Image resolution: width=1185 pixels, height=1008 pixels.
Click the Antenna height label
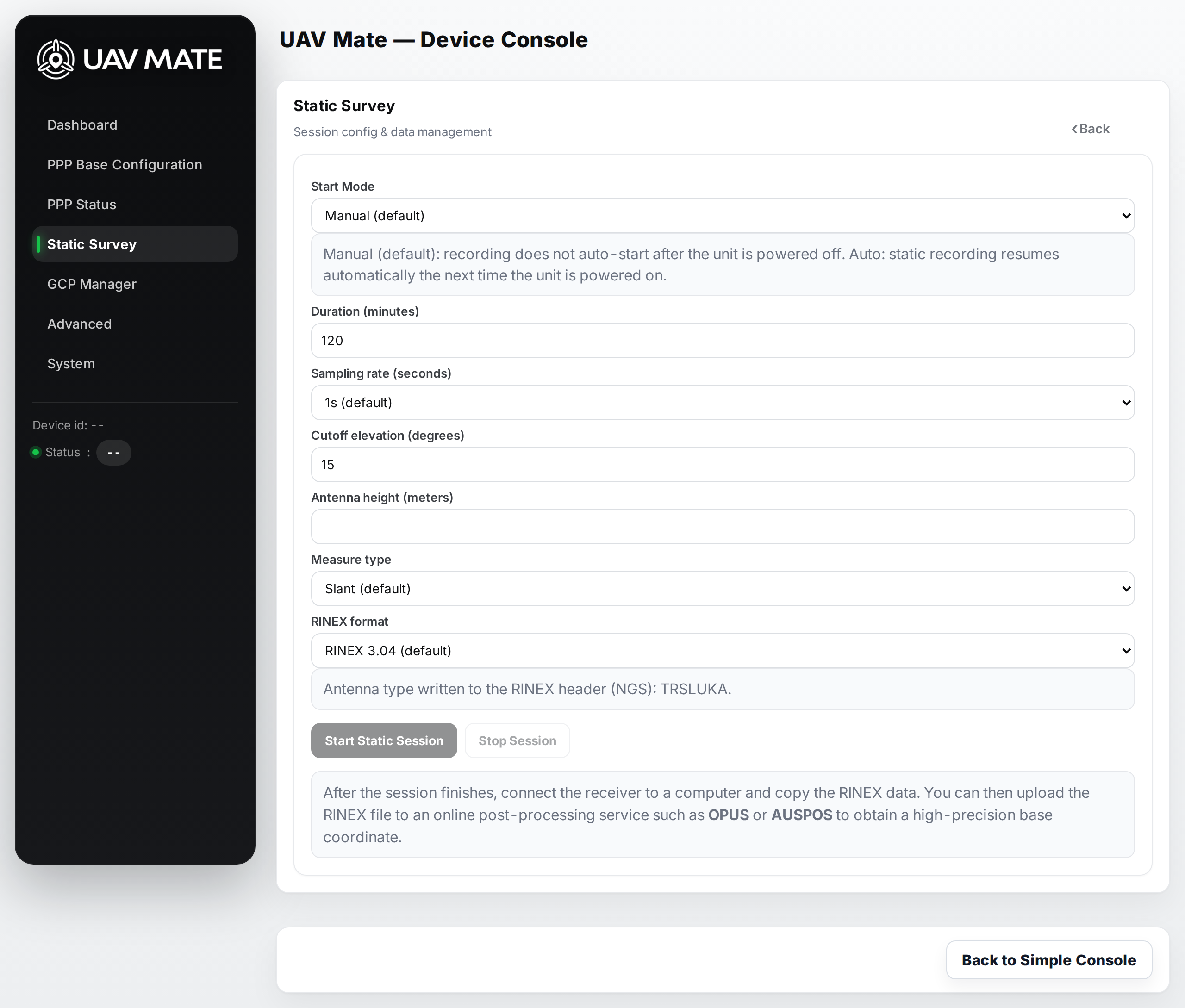click(382, 497)
